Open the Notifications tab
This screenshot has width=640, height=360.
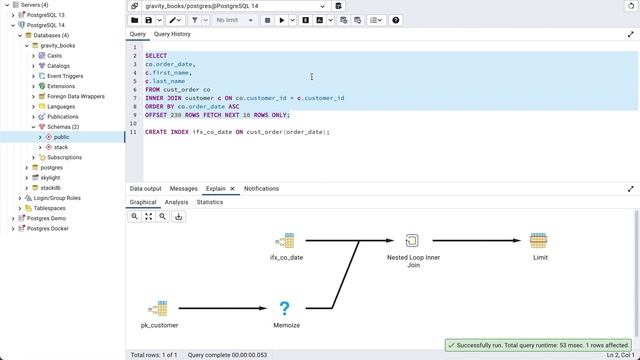pyautogui.click(x=261, y=189)
